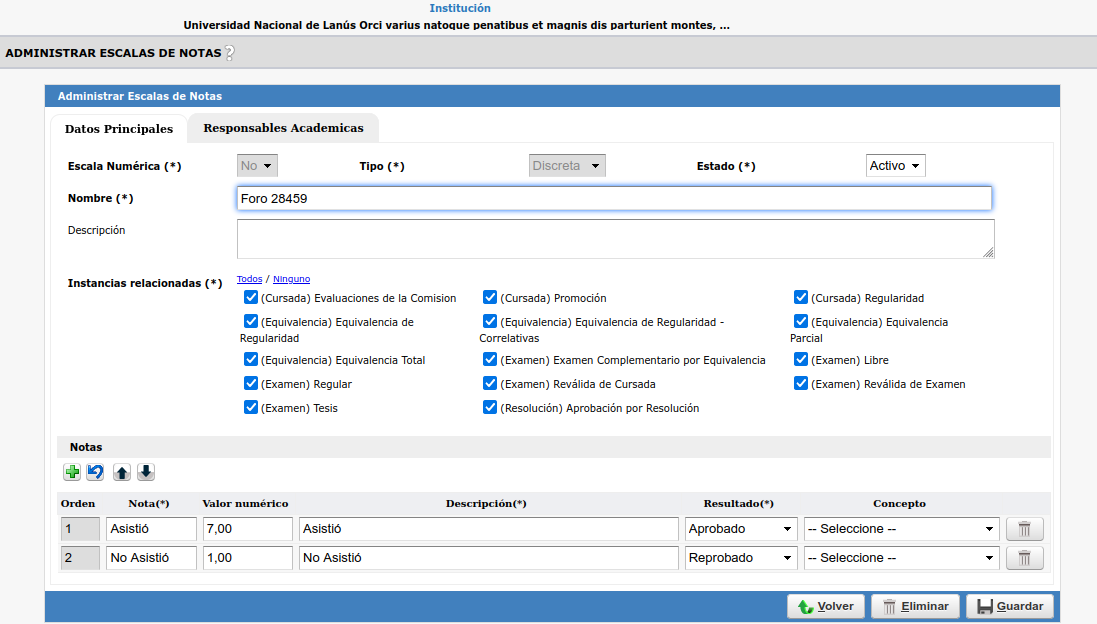
Task: Open Resultado dropdown showing Aprobado
Action: coord(741,529)
